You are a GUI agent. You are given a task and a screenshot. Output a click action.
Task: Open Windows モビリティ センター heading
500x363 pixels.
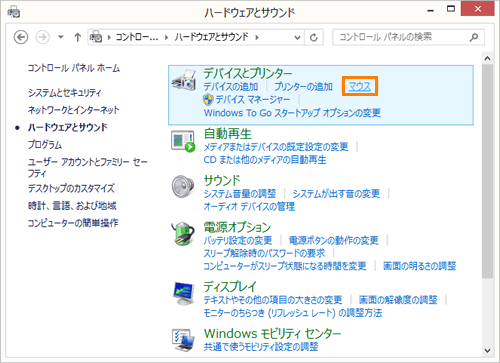pyautogui.click(x=272, y=333)
